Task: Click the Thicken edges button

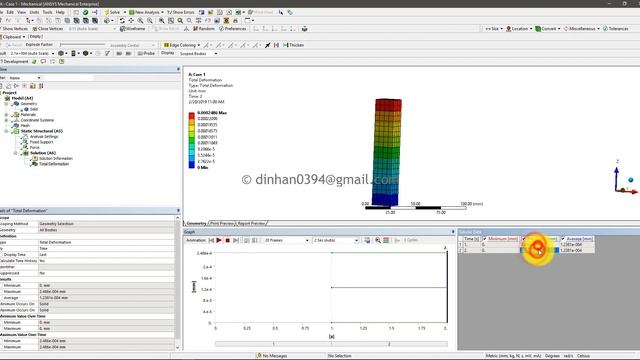Action: click(293, 45)
